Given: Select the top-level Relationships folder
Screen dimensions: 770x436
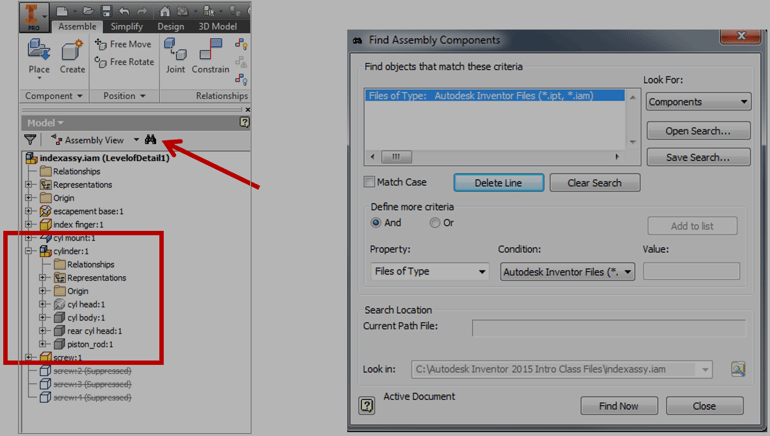Looking at the screenshot, I should [x=76, y=171].
